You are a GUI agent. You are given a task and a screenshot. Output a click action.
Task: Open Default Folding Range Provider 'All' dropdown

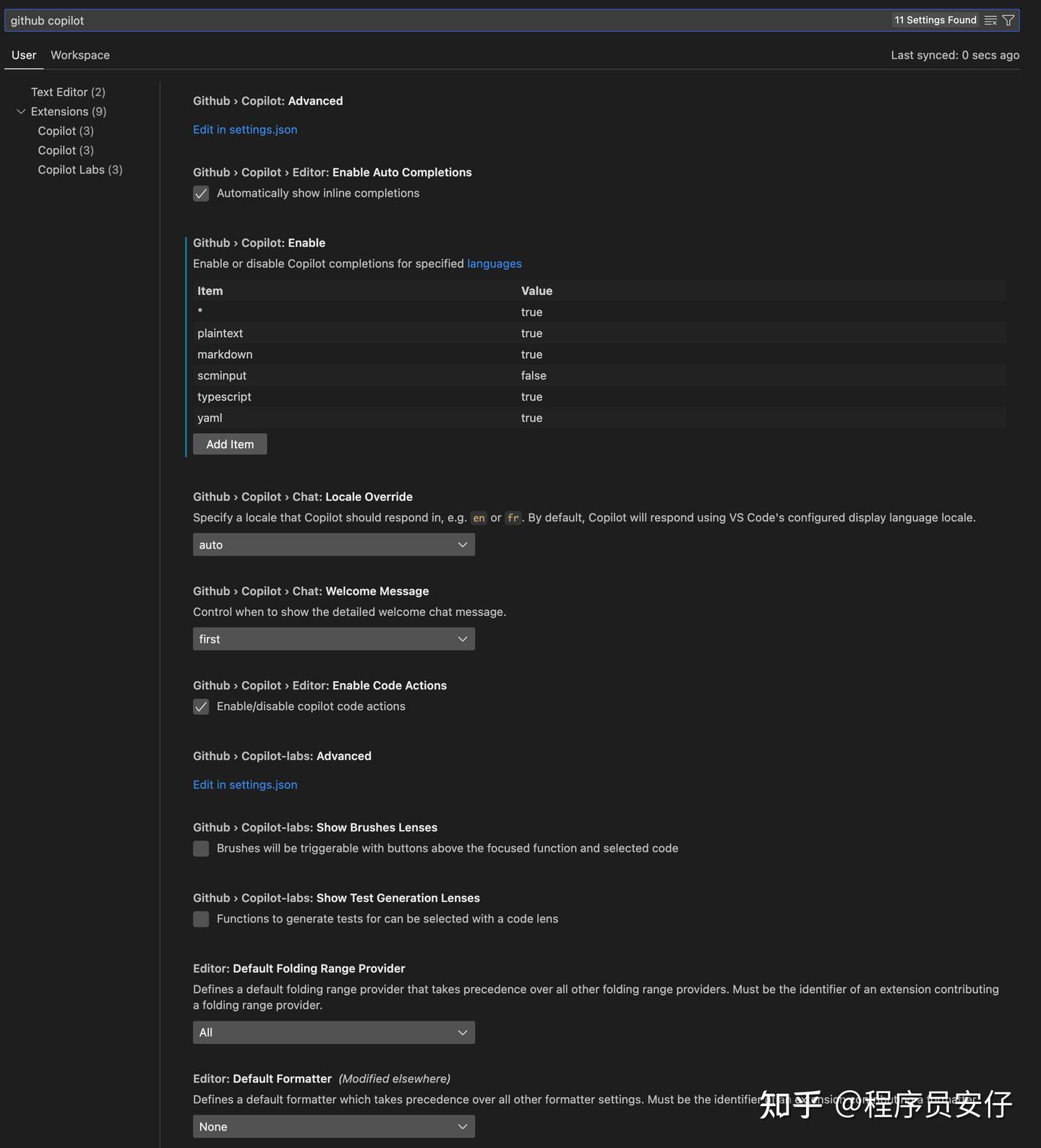click(x=334, y=1032)
